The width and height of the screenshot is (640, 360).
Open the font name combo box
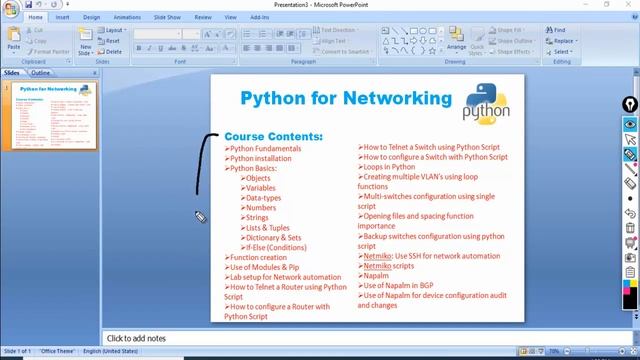[x=158, y=34]
